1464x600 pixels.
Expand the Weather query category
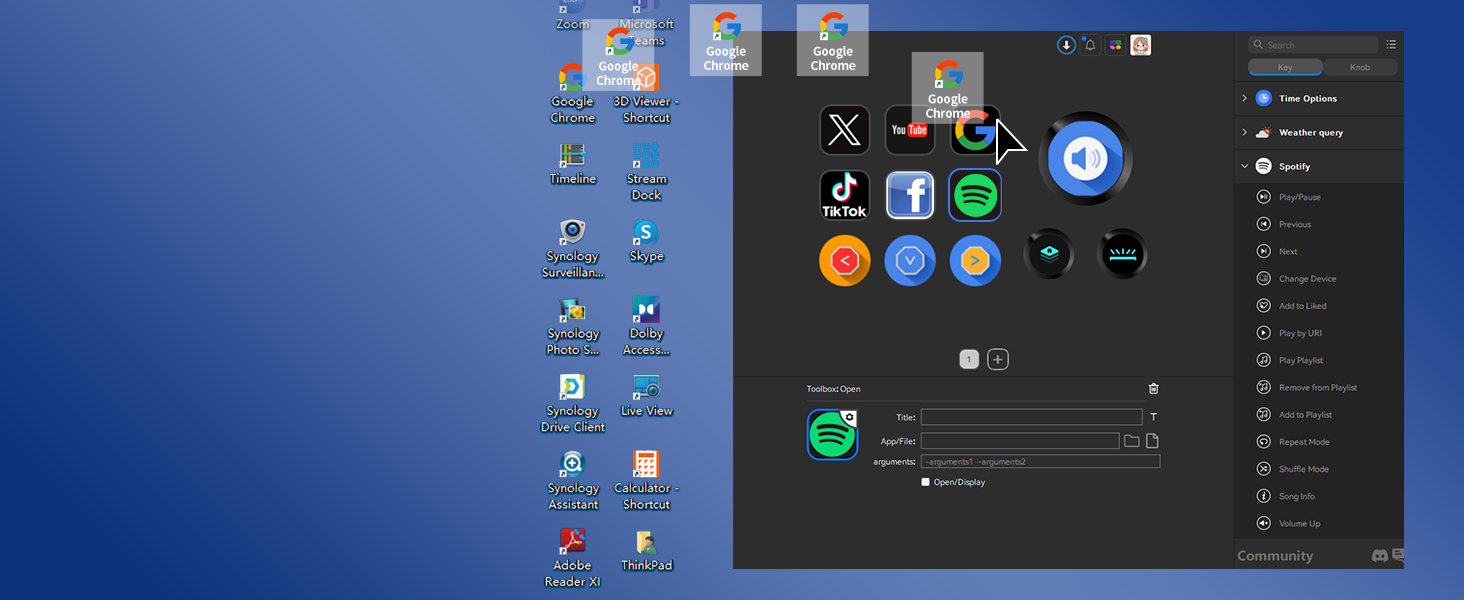[1245, 132]
